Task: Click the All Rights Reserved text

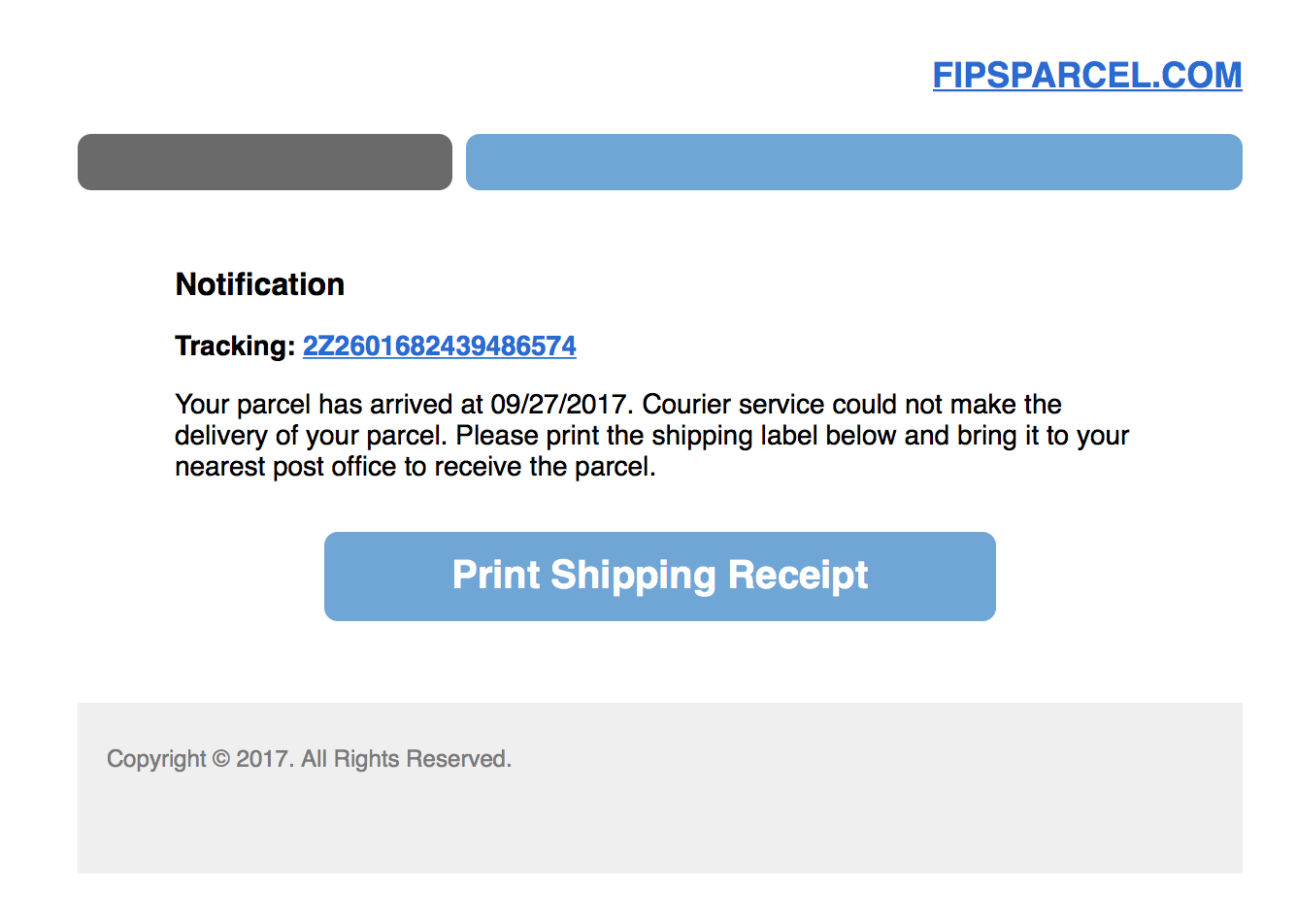Action: 406,759
